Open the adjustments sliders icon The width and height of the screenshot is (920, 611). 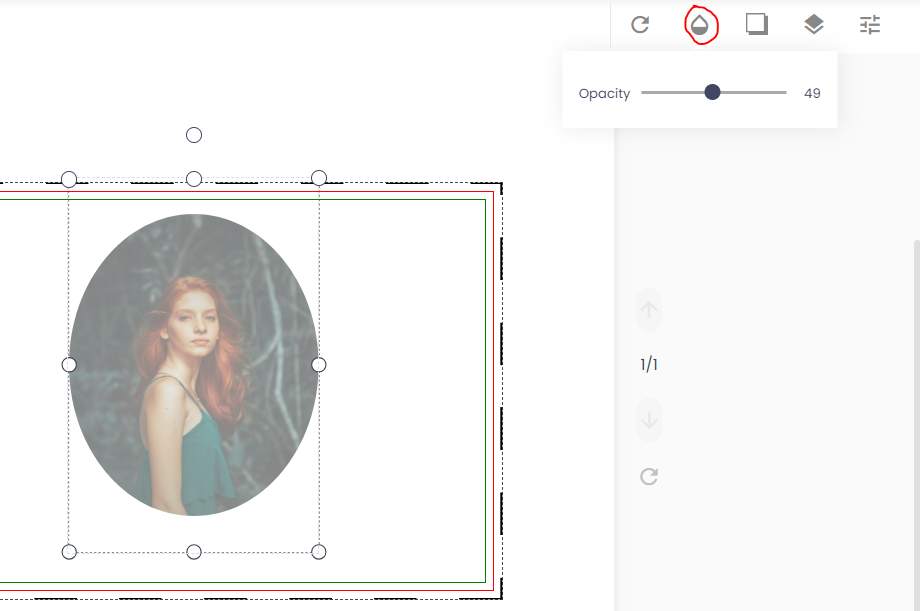point(870,25)
